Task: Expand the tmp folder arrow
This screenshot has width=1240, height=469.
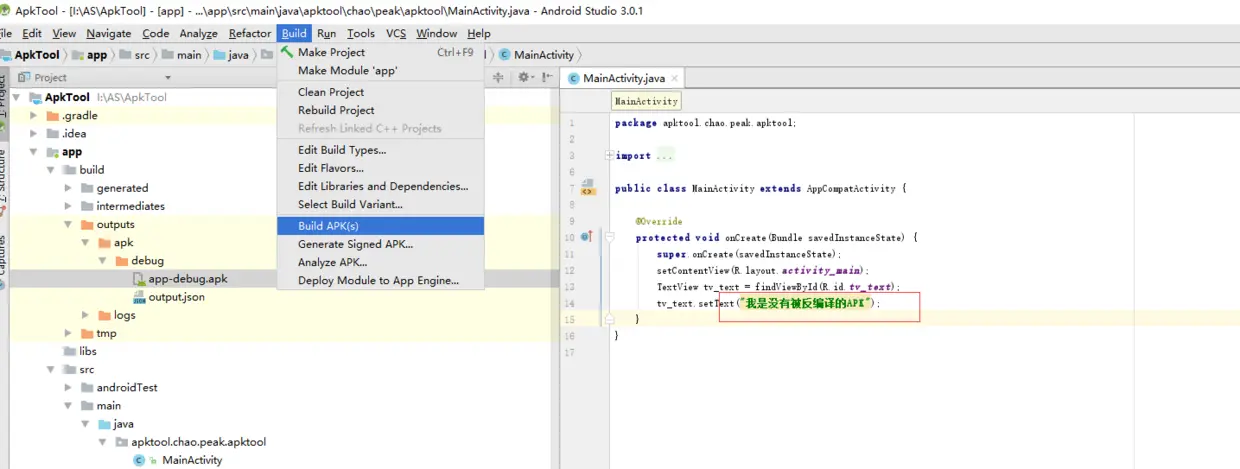Action: coord(68,333)
